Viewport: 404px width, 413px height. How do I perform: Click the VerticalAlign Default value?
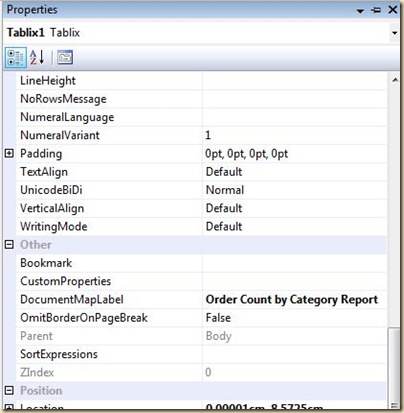(224, 208)
